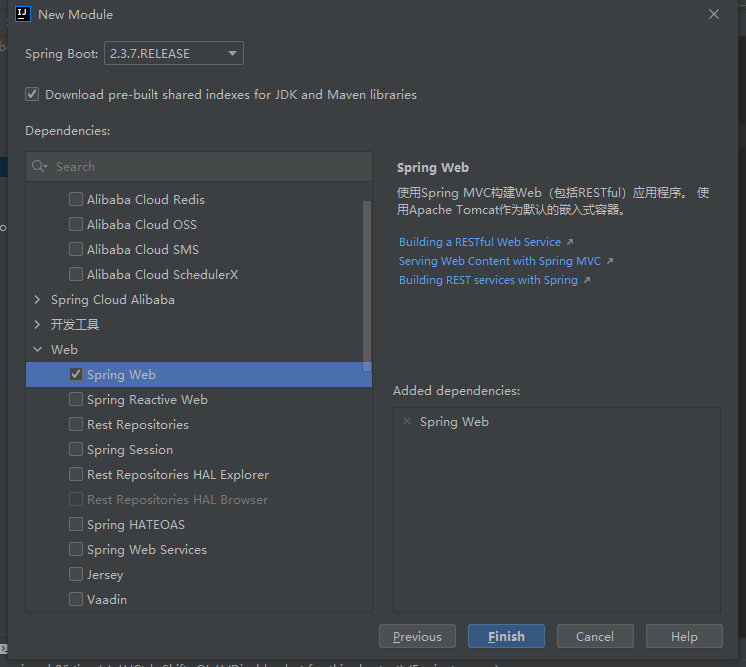The width and height of the screenshot is (746, 667).
Task: Focus the dependencies Search field
Action: (199, 167)
